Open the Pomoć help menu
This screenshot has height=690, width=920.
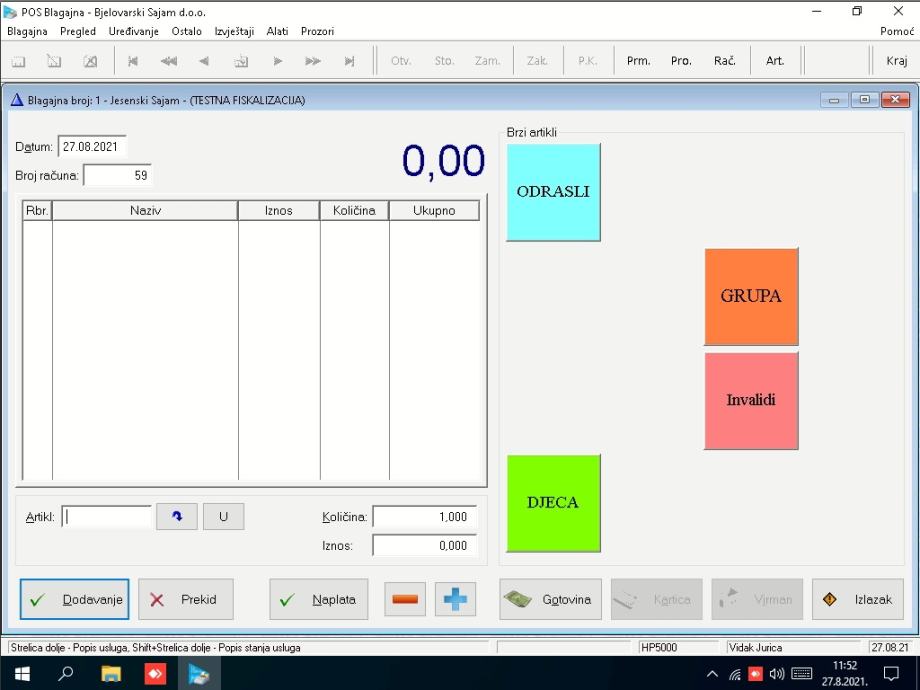(897, 31)
